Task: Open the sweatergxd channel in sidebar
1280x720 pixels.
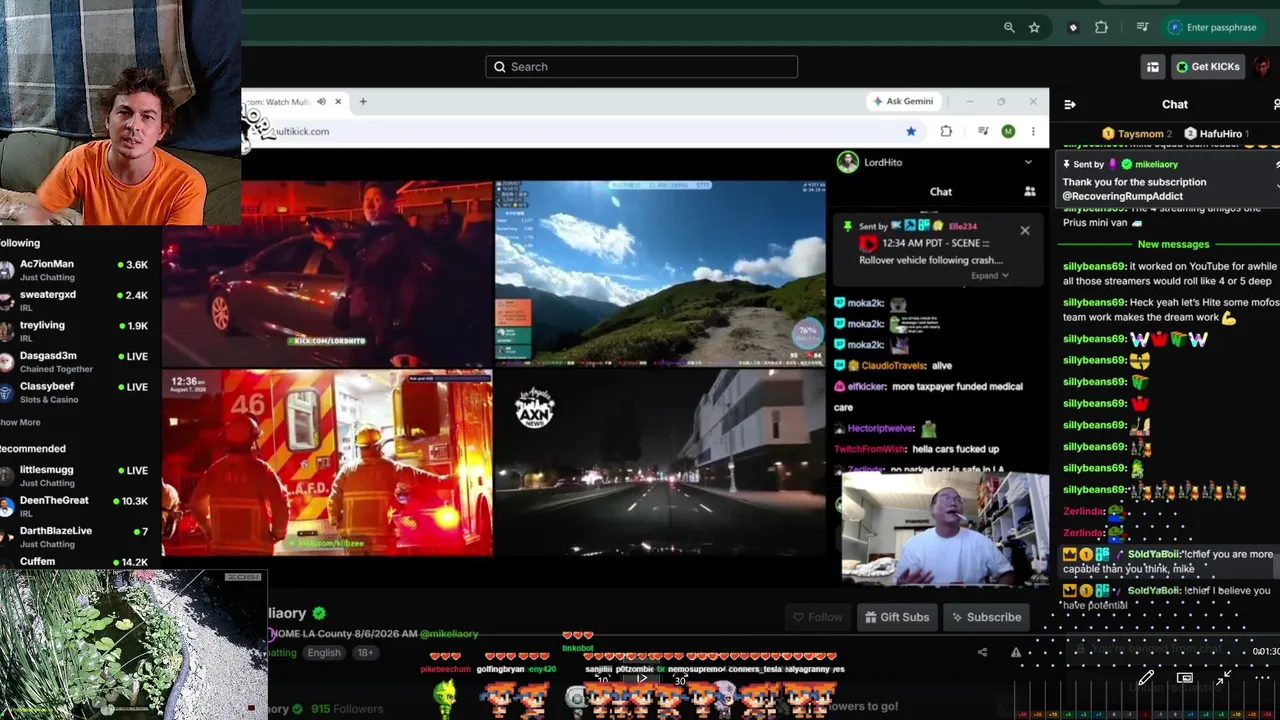Action: click(x=75, y=301)
